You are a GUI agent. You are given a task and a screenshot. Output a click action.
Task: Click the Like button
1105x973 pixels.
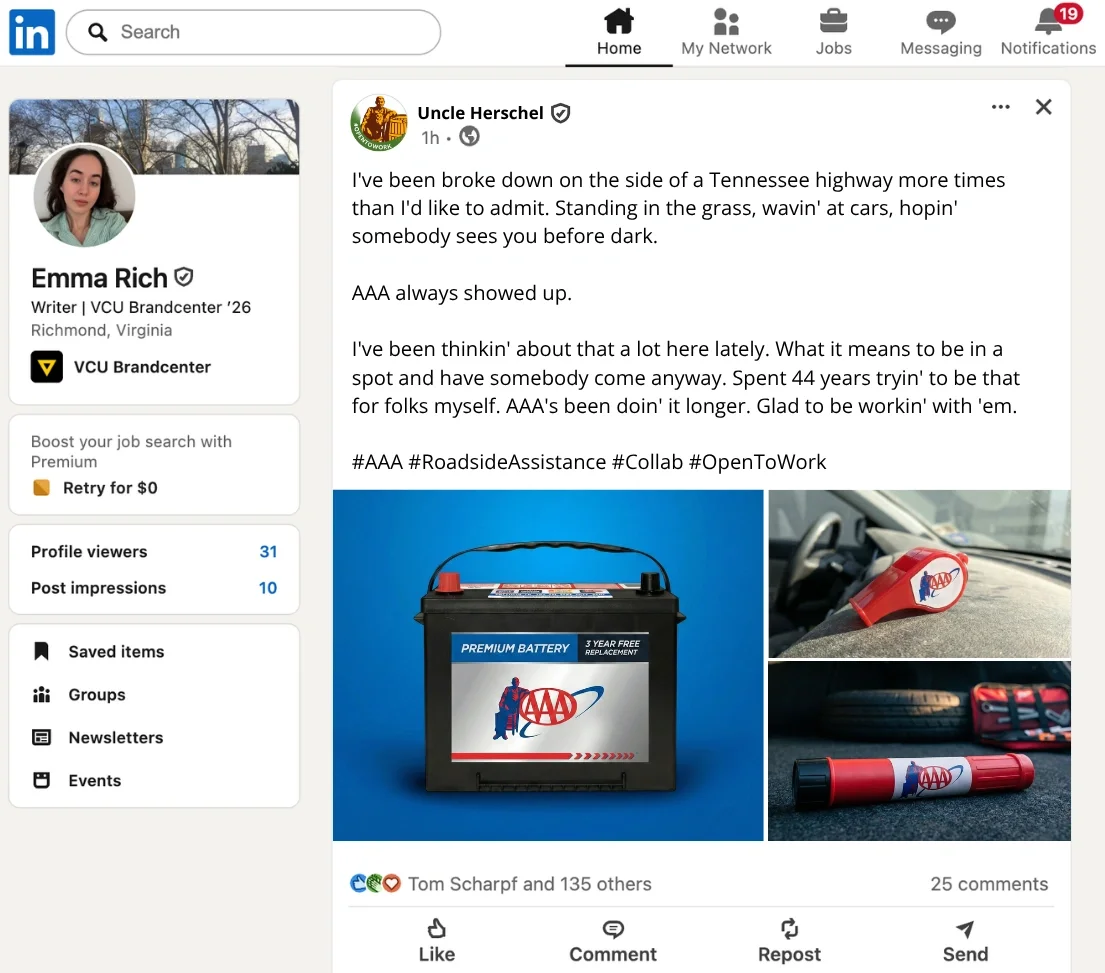click(x=437, y=941)
